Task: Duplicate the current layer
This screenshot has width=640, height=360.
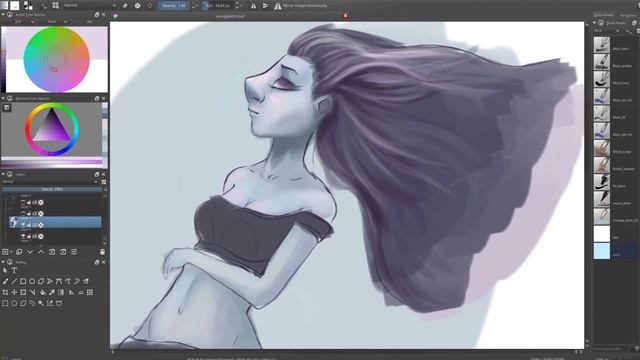Action: (x=19, y=252)
